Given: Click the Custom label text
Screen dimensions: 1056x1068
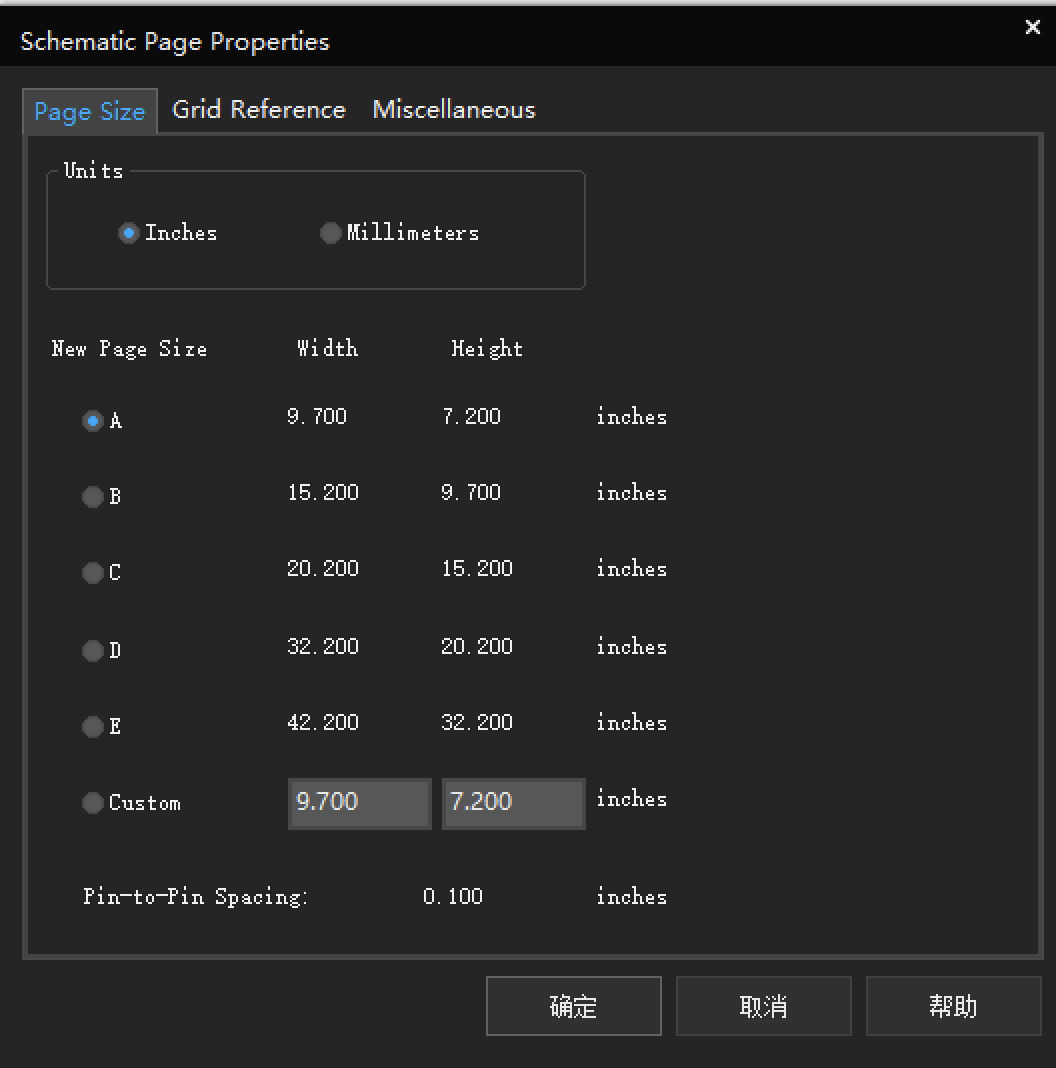Looking at the screenshot, I should tap(144, 802).
